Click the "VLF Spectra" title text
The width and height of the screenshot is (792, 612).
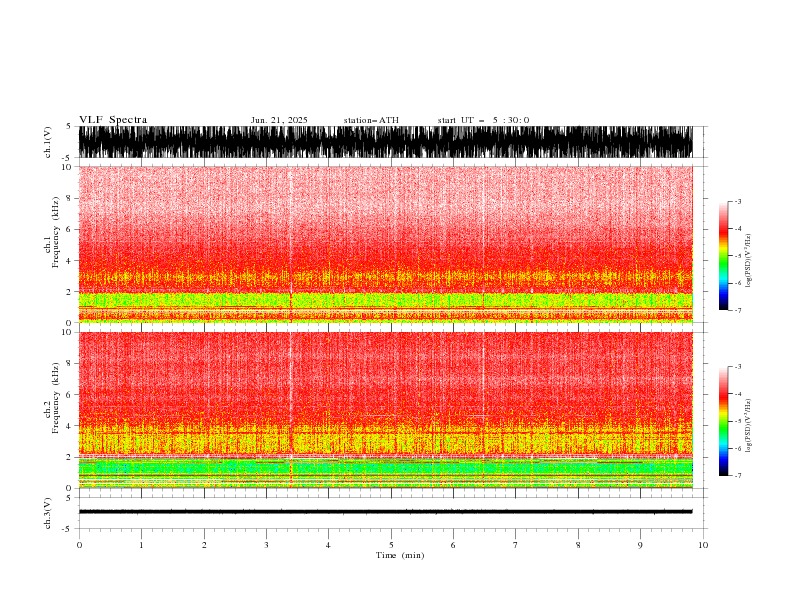click(x=113, y=120)
